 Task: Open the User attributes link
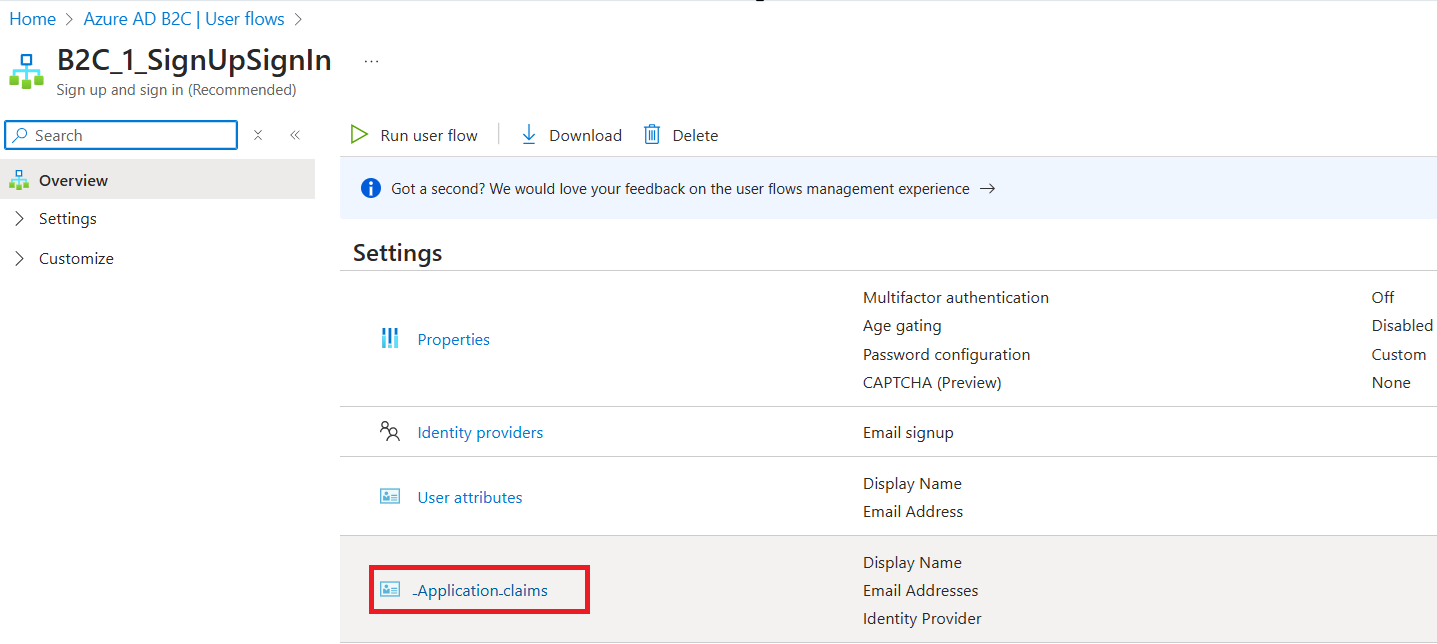tap(470, 498)
